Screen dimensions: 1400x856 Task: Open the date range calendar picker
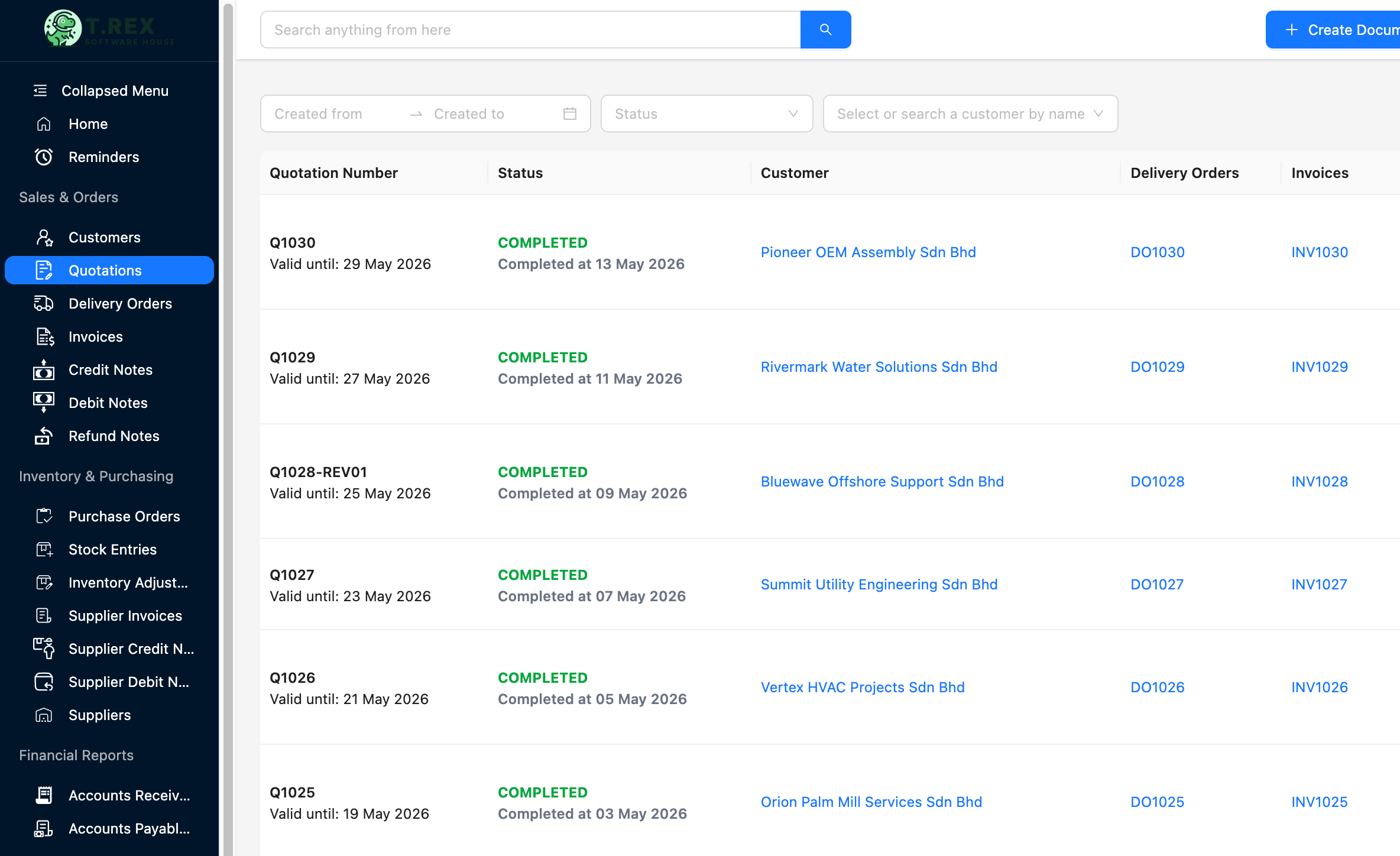[x=569, y=114]
